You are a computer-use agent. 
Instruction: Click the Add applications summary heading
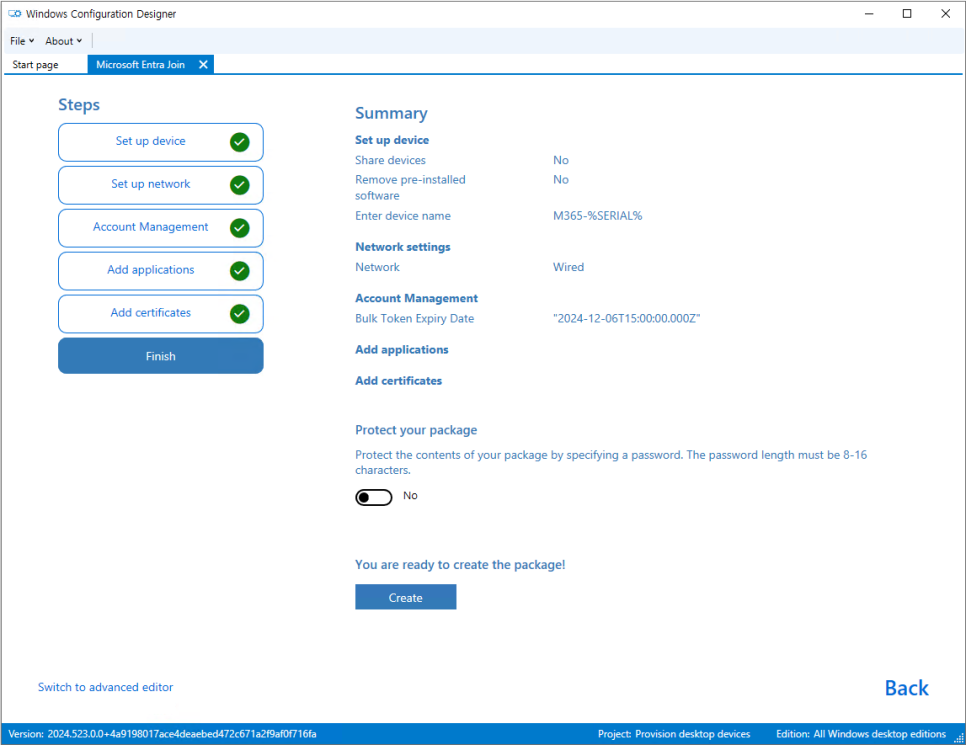click(x=402, y=349)
